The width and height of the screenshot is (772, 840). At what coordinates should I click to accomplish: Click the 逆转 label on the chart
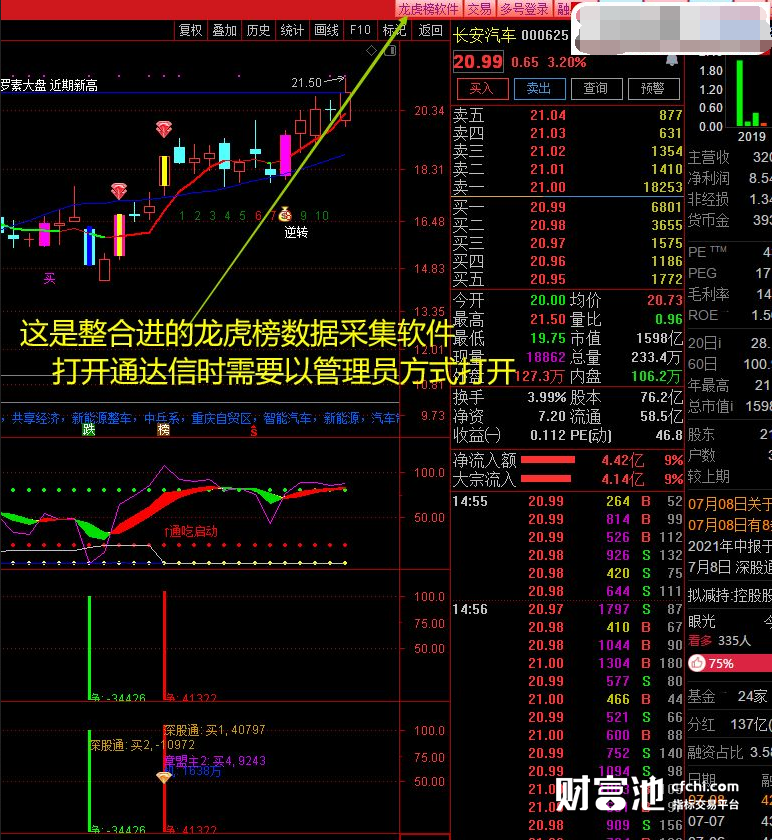pyautogui.click(x=296, y=232)
